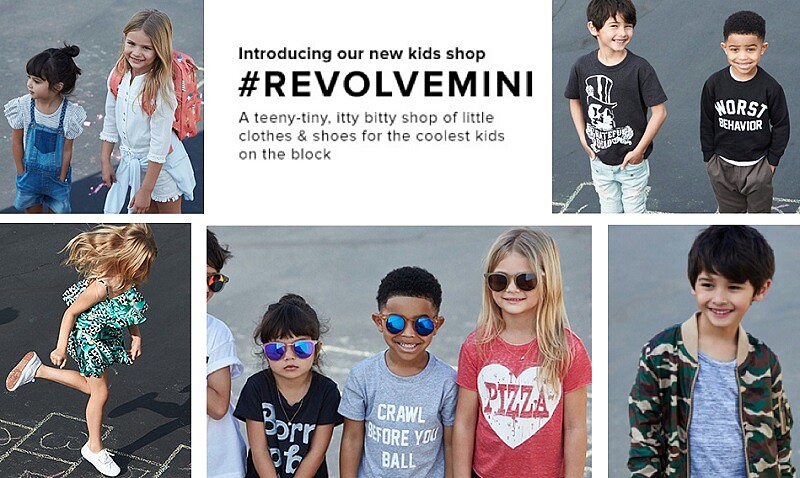
Task: Click the blue mirrored round sunglasses
Action: 410,325
